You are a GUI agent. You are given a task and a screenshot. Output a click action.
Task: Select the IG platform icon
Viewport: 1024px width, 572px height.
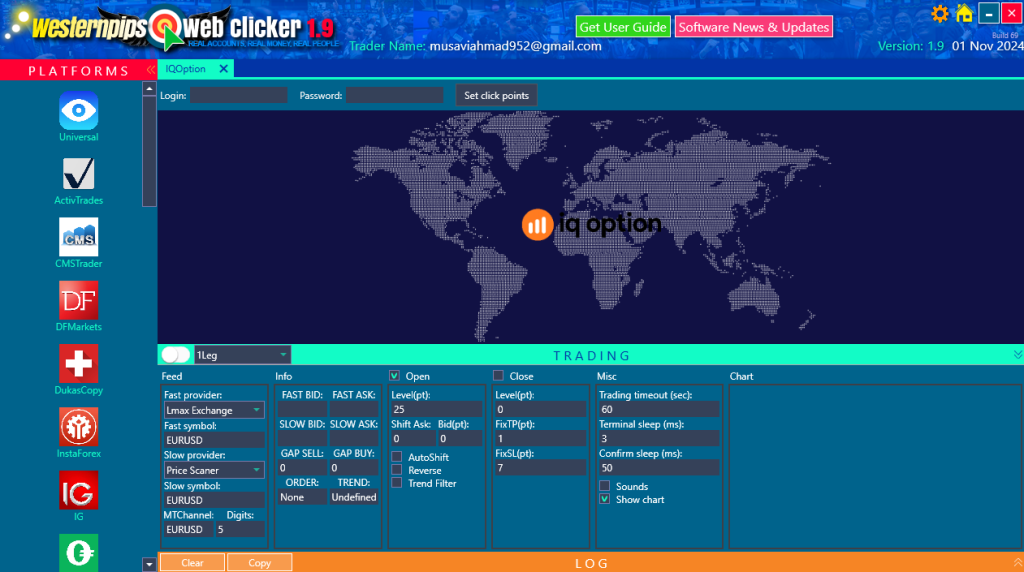78,490
